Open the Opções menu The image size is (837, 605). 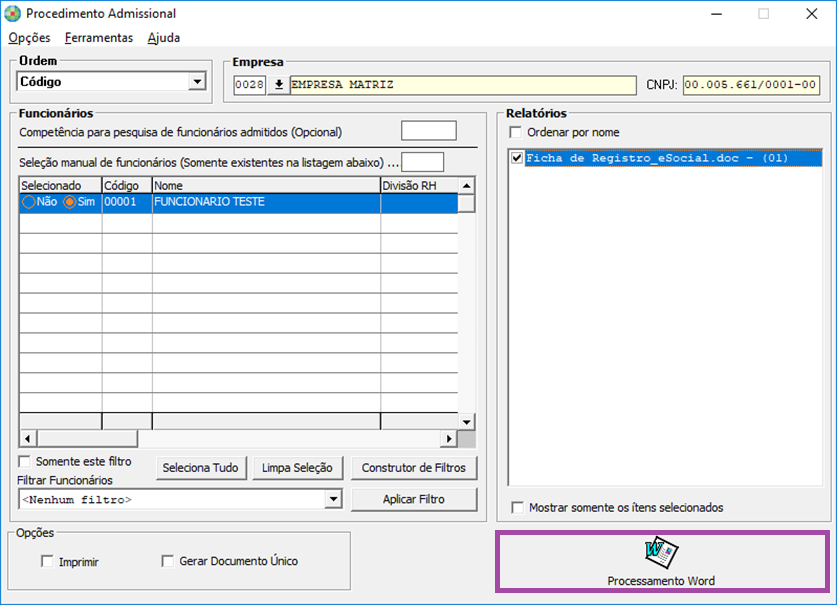(x=29, y=38)
